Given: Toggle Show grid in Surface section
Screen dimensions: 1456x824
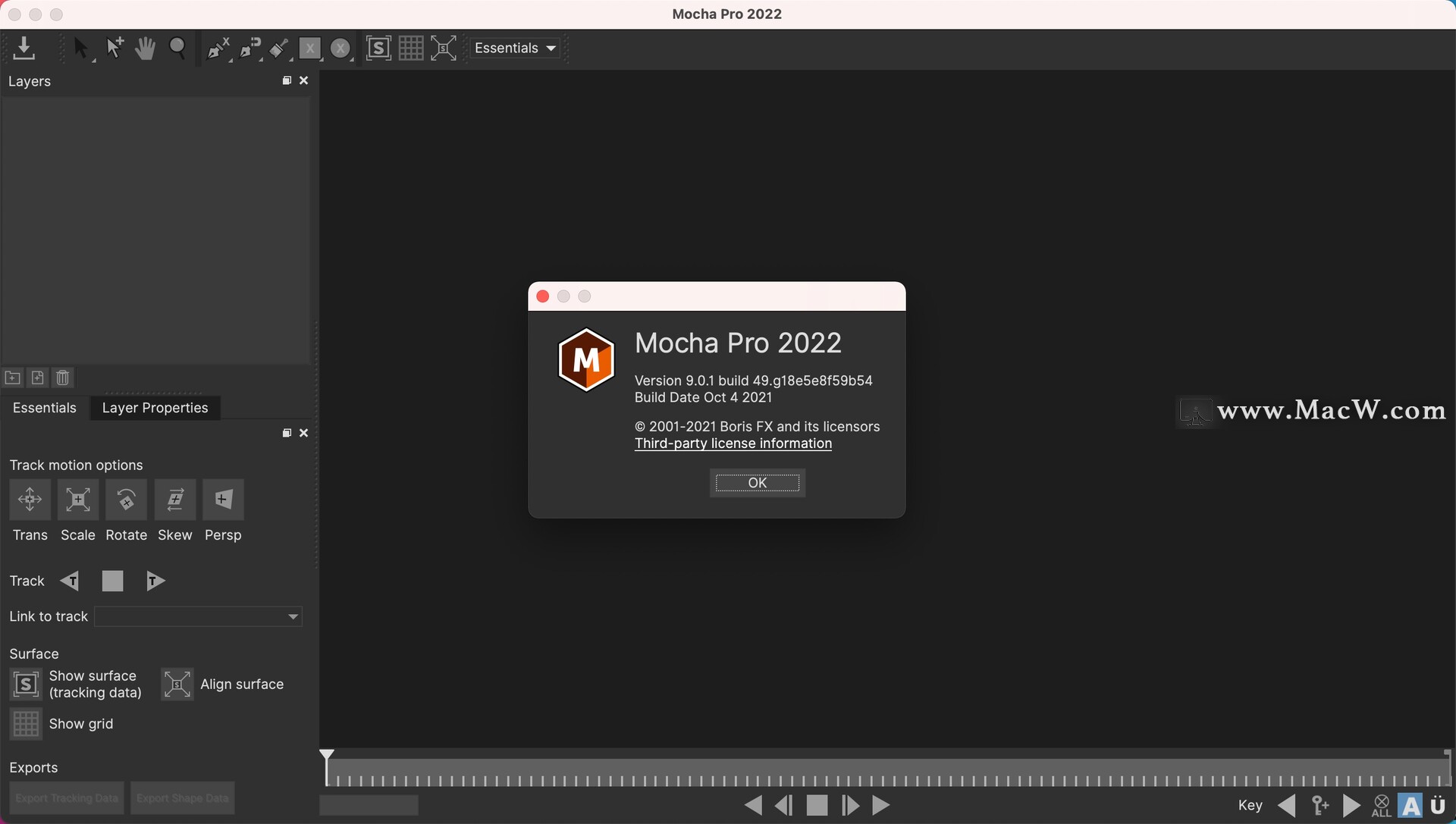Looking at the screenshot, I should click(x=26, y=724).
